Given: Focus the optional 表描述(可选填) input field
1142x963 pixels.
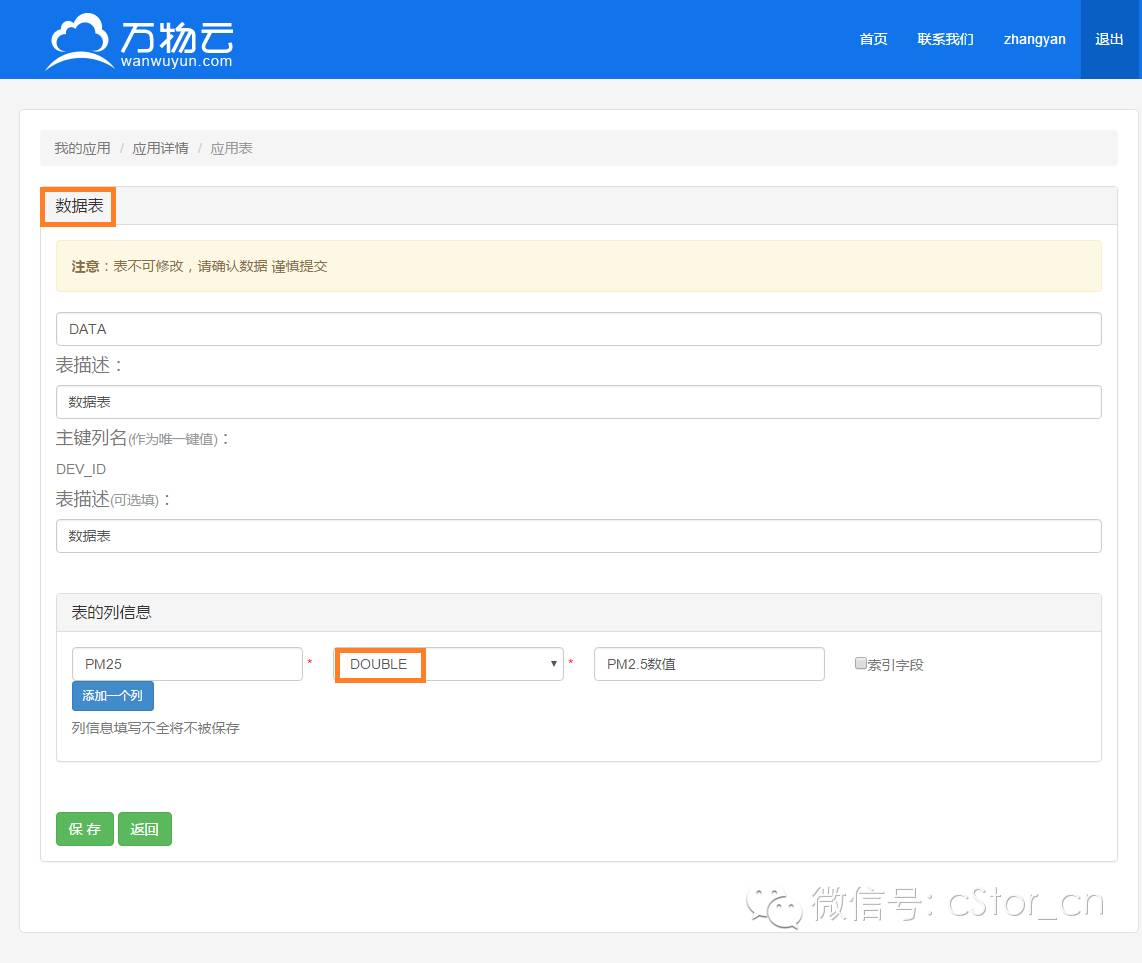Looking at the screenshot, I should pos(578,536).
